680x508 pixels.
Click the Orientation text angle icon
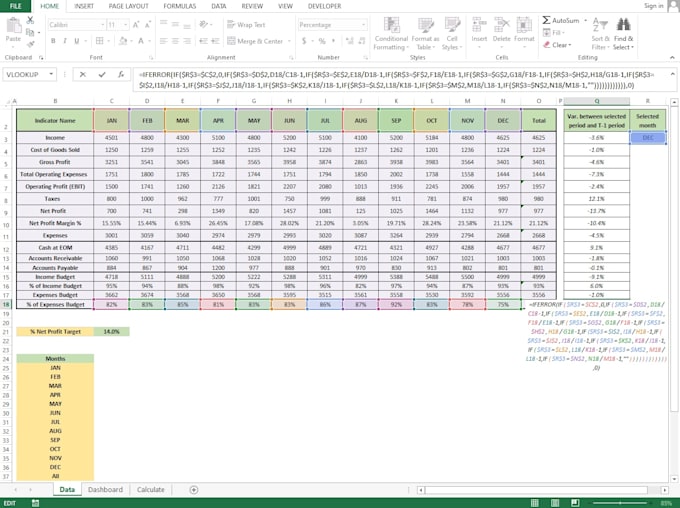point(203,25)
